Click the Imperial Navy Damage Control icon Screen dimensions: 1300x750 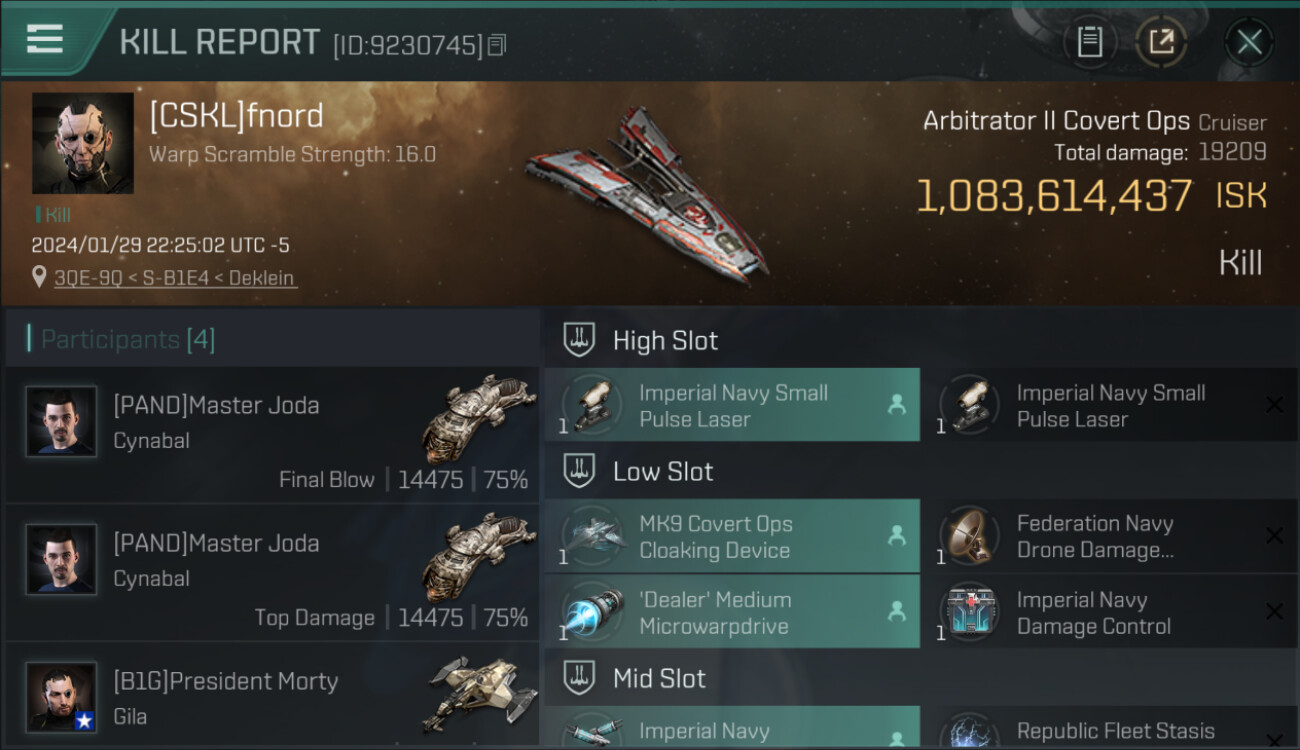pos(970,612)
